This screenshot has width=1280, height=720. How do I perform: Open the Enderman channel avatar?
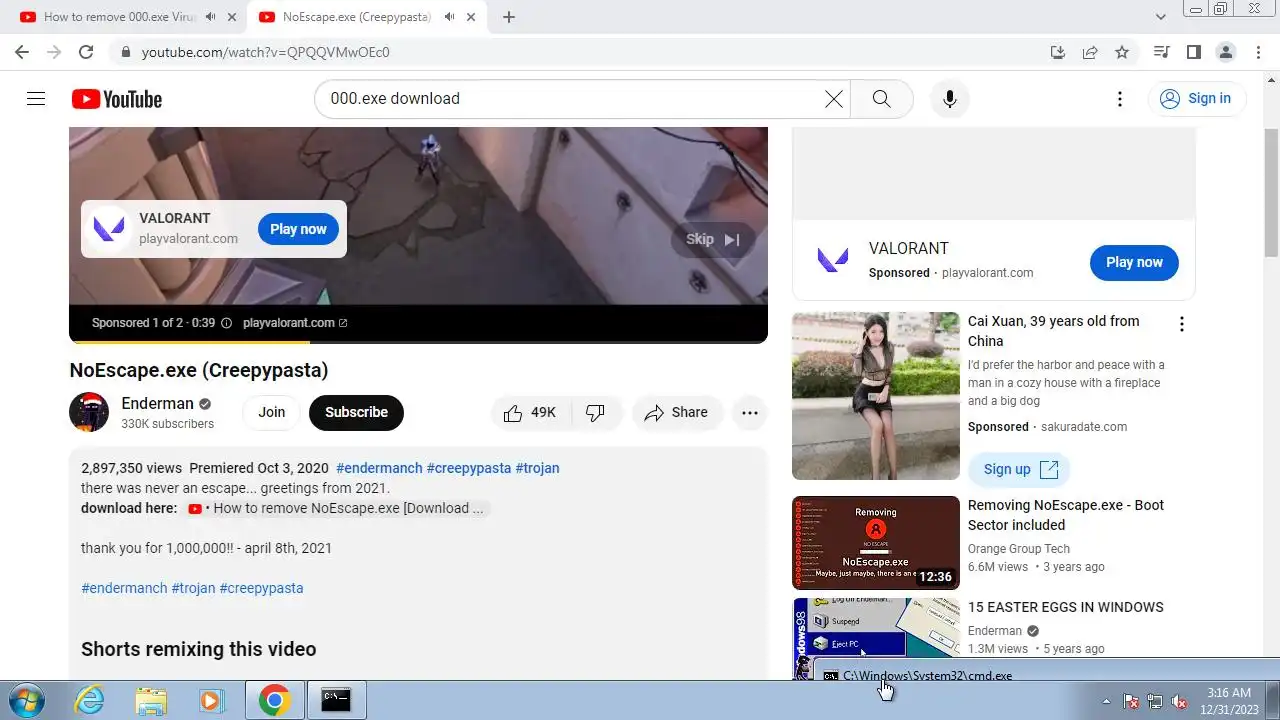coord(89,412)
